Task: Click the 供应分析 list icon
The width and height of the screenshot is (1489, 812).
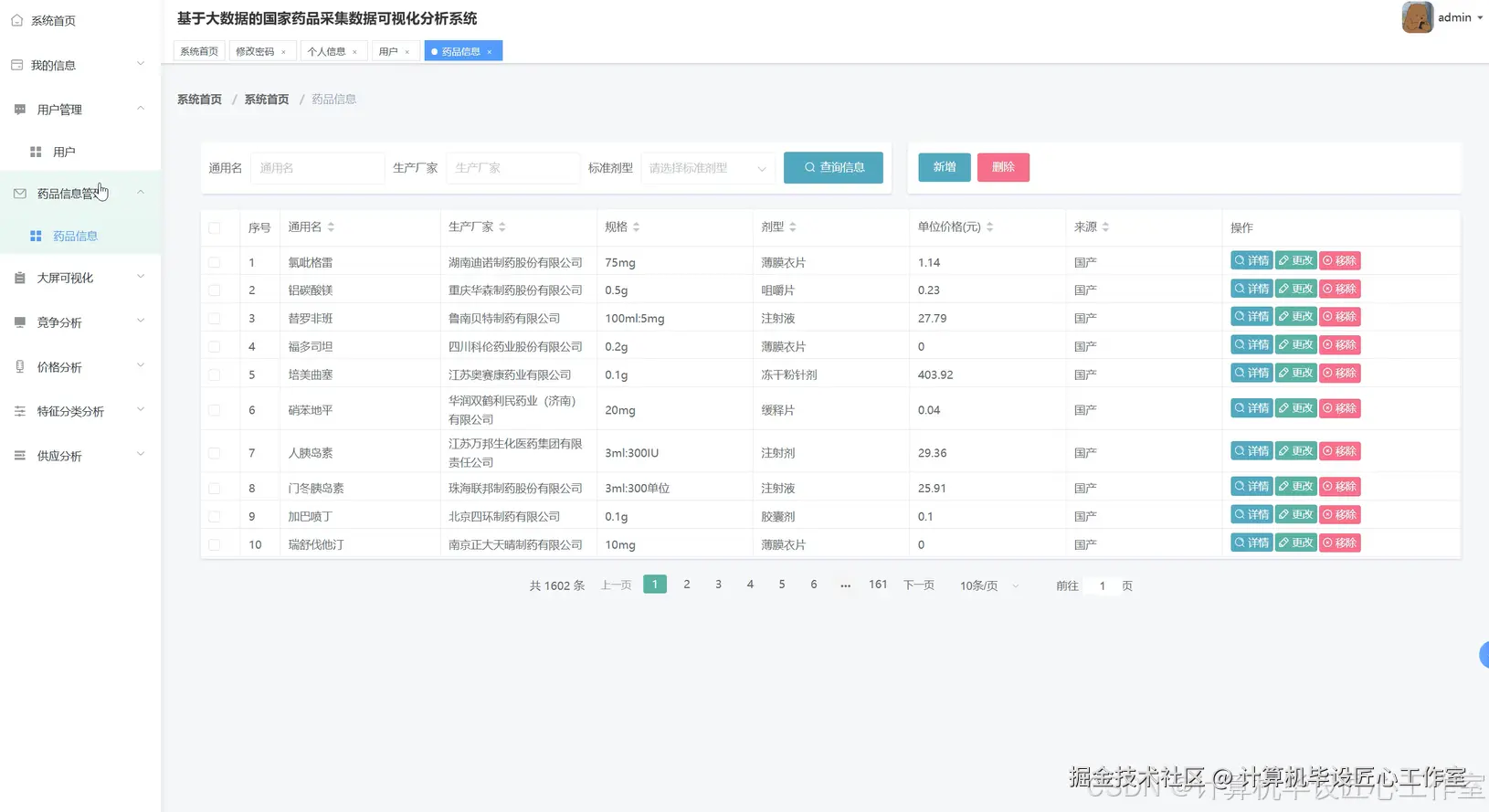Action: coord(20,456)
